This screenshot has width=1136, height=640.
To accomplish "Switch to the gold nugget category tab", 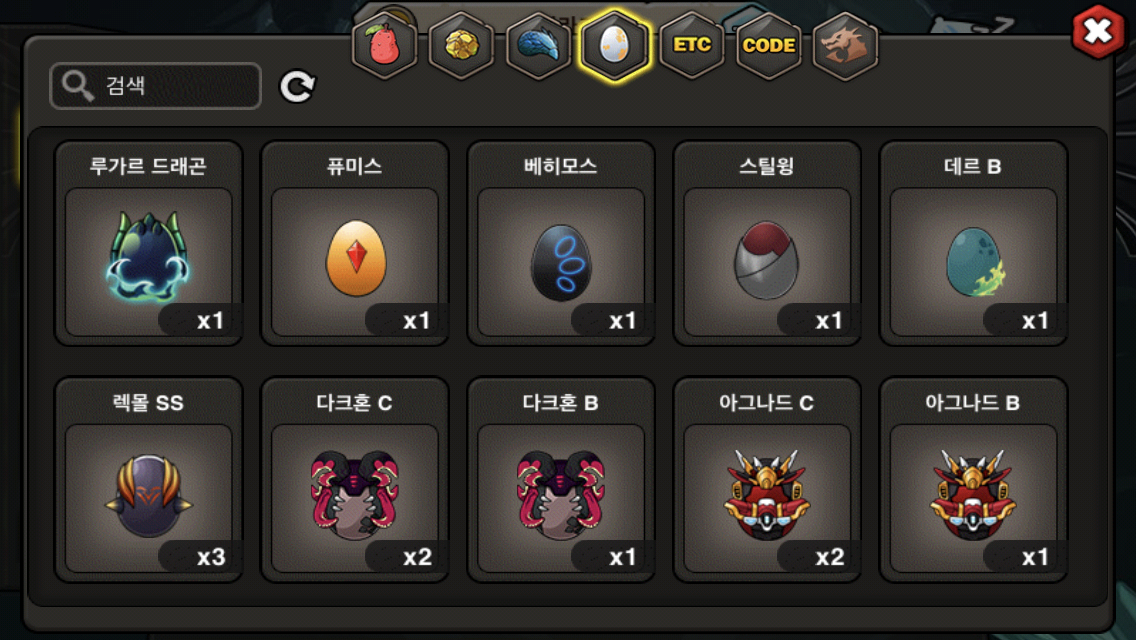I will click(462, 46).
